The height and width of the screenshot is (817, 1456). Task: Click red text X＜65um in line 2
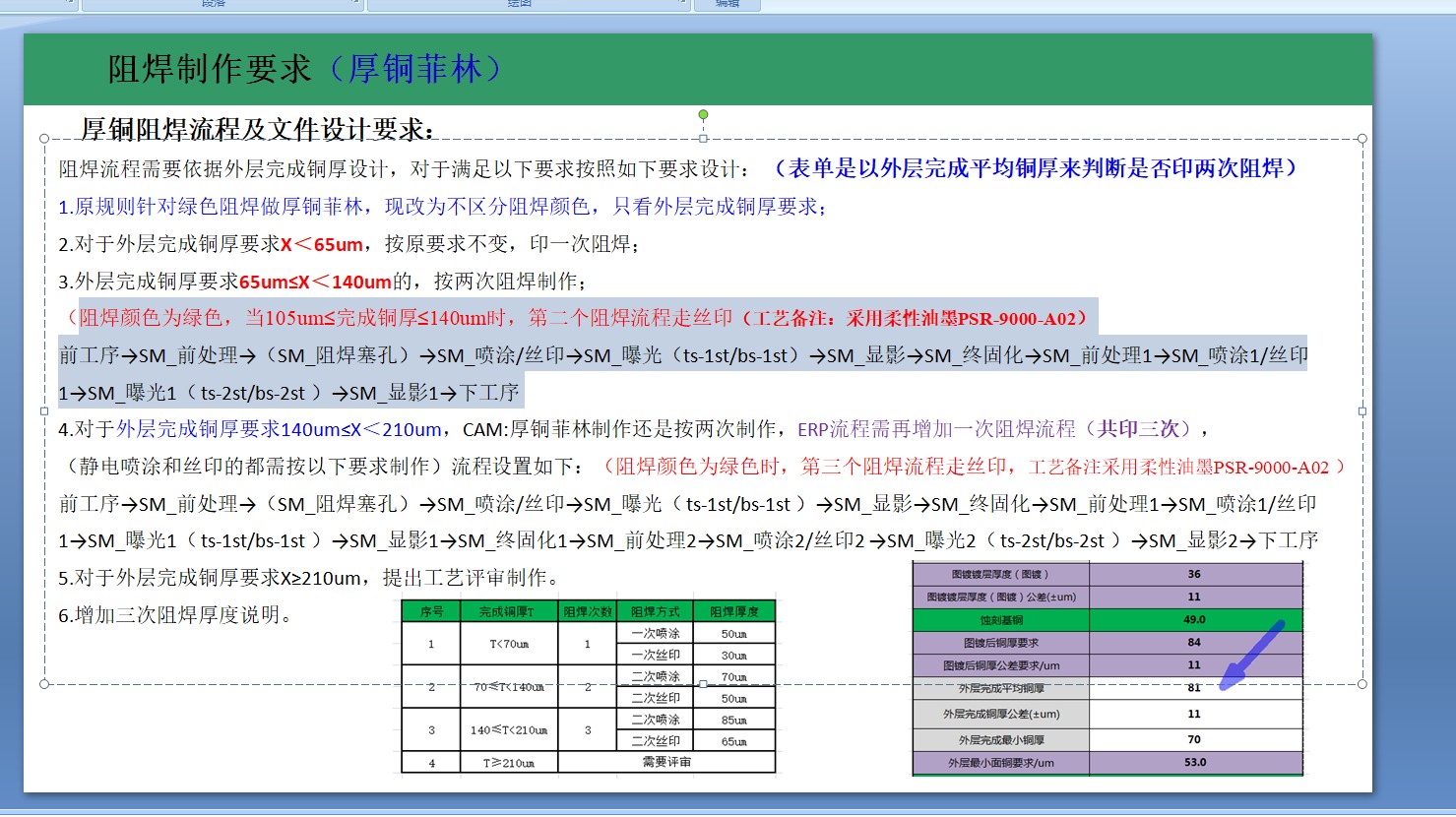322,244
